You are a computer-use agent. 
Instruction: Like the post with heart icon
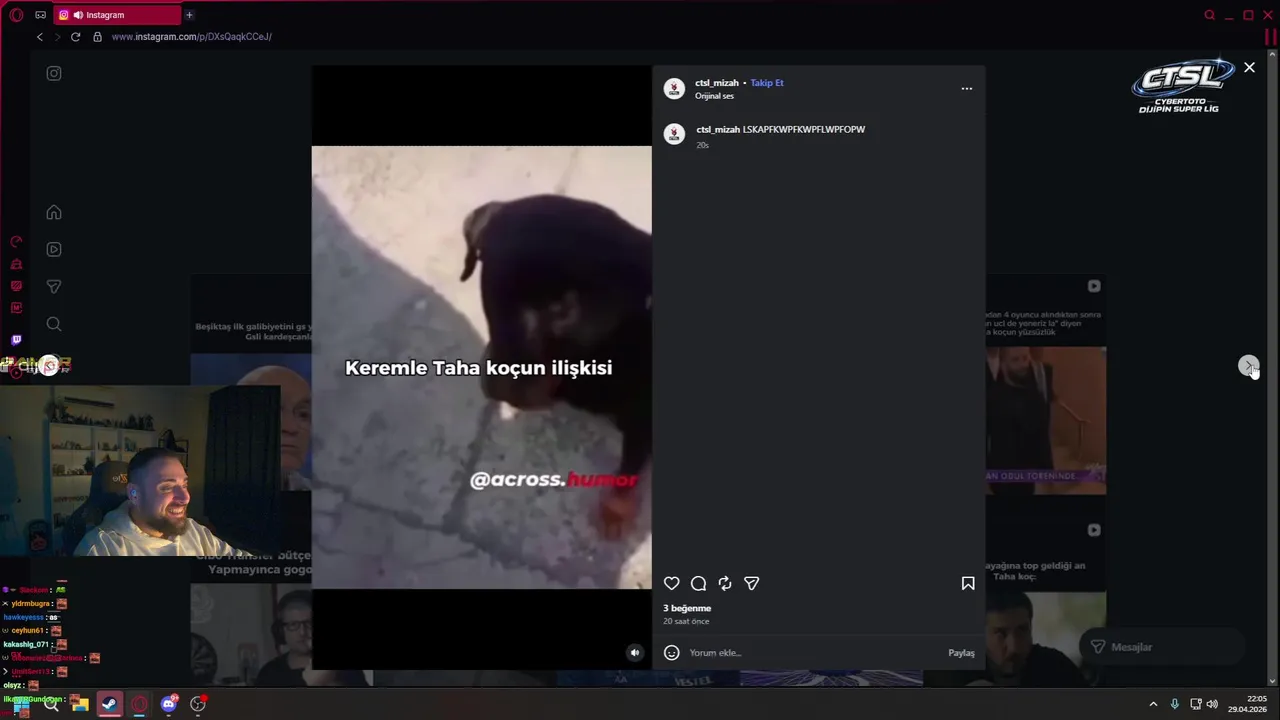672,583
